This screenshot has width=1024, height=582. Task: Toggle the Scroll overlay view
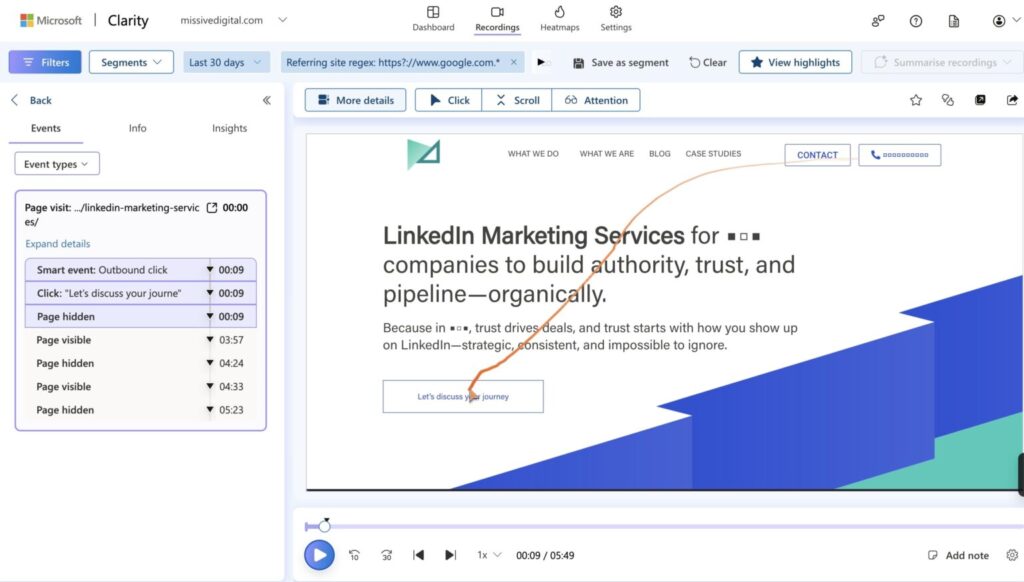[x=517, y=100]
